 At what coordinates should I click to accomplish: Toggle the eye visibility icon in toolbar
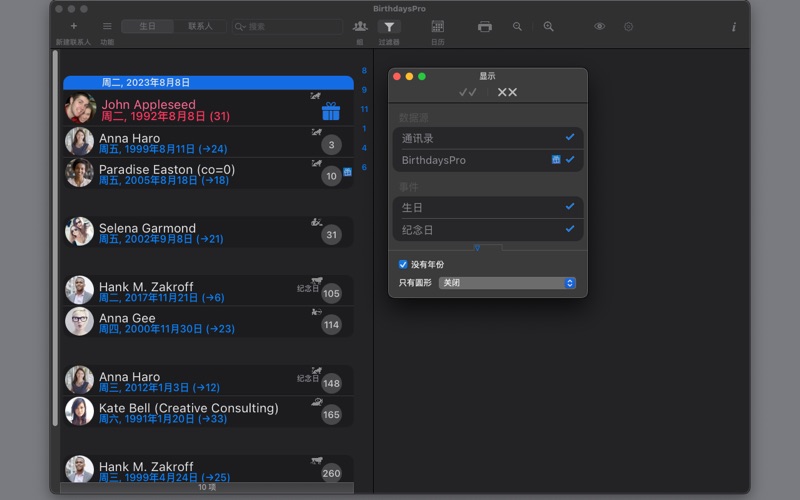click(x=599, y=27)
